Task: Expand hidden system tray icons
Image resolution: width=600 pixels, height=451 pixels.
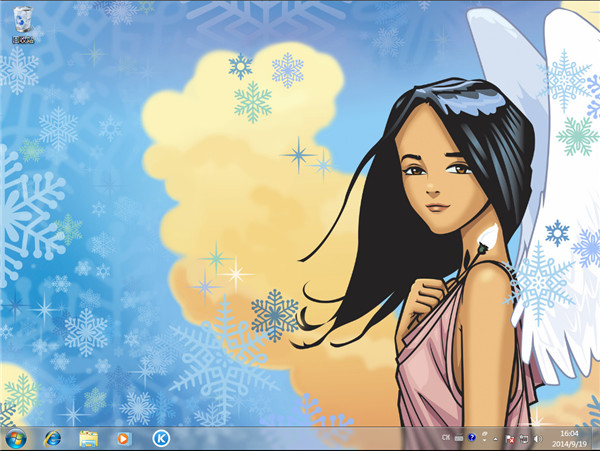Action: tap(496, 438)
